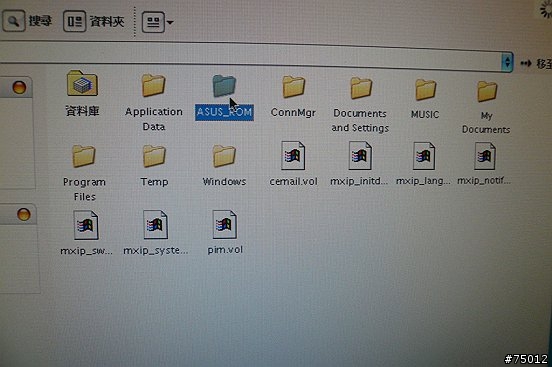
Task: Select the mxip_sw... file icon
Action: click(86, 225)
